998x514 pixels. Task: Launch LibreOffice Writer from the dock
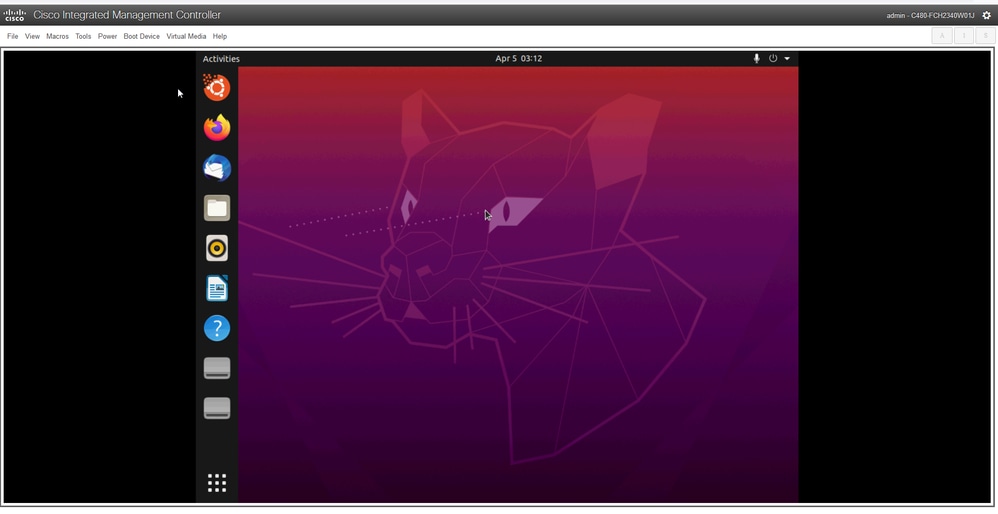(x=216, y=288)
